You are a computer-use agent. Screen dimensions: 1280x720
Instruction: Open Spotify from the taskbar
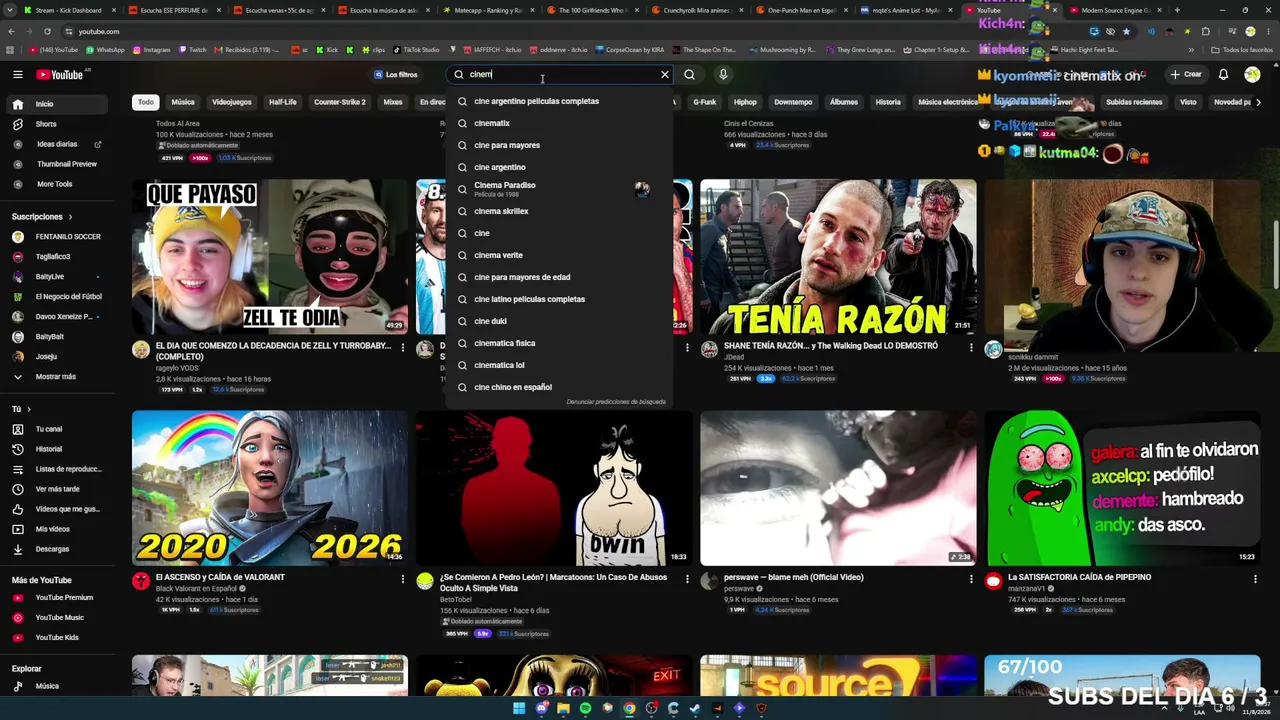tap(585, 709)
